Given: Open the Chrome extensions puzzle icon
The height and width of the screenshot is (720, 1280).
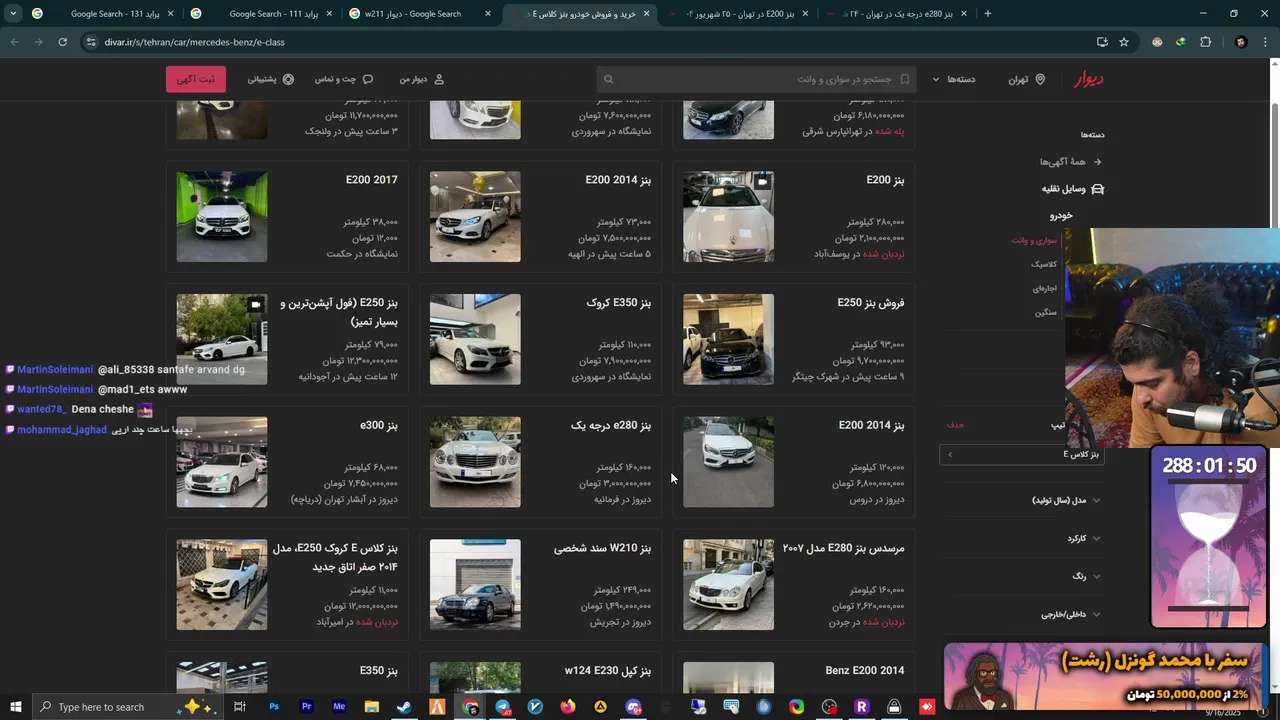Looking at the screenshot, I should (x=1205, y=42).
